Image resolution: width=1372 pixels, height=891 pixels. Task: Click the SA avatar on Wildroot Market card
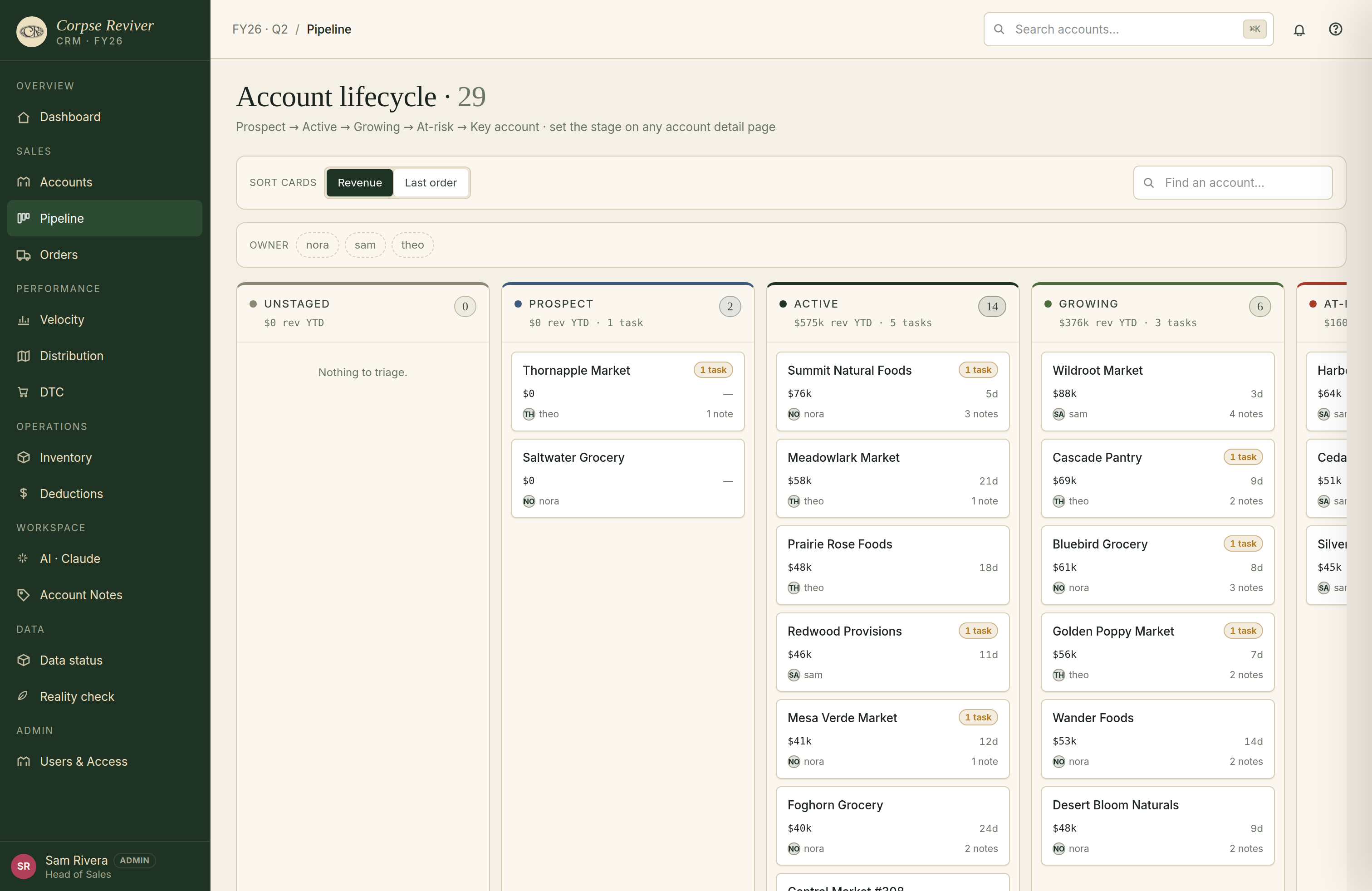point(1058,414)
